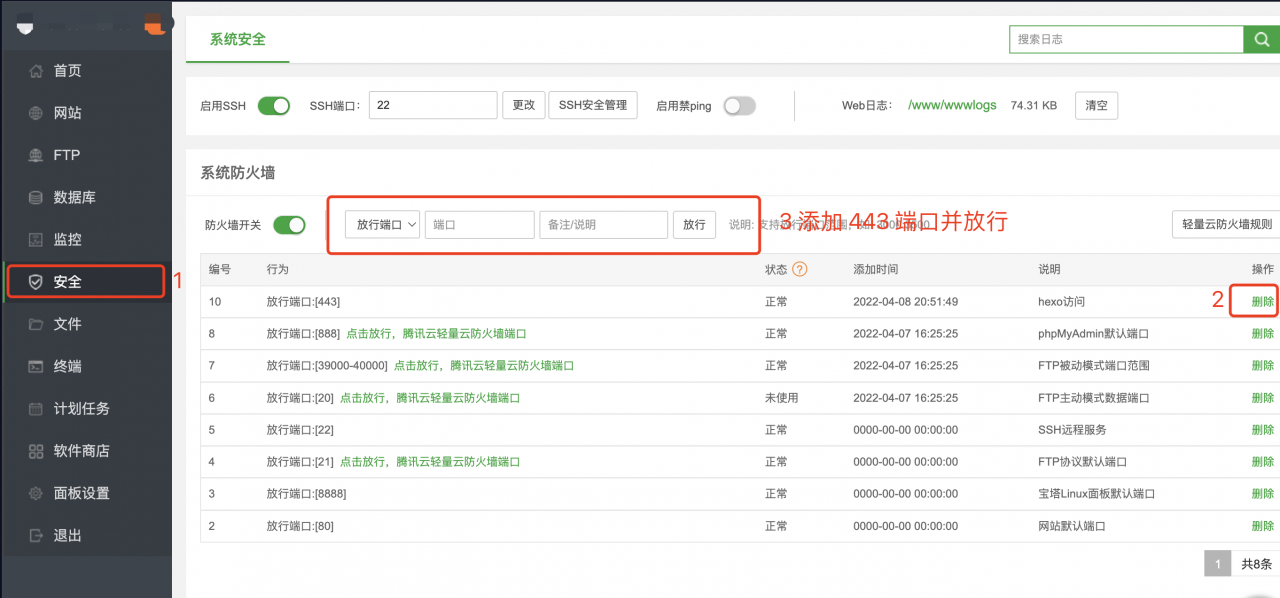This screenshot has height=598, width=1280.
Task: Click the phpMyAdmin默认端口 description
Action: [x=1094, y=333]
